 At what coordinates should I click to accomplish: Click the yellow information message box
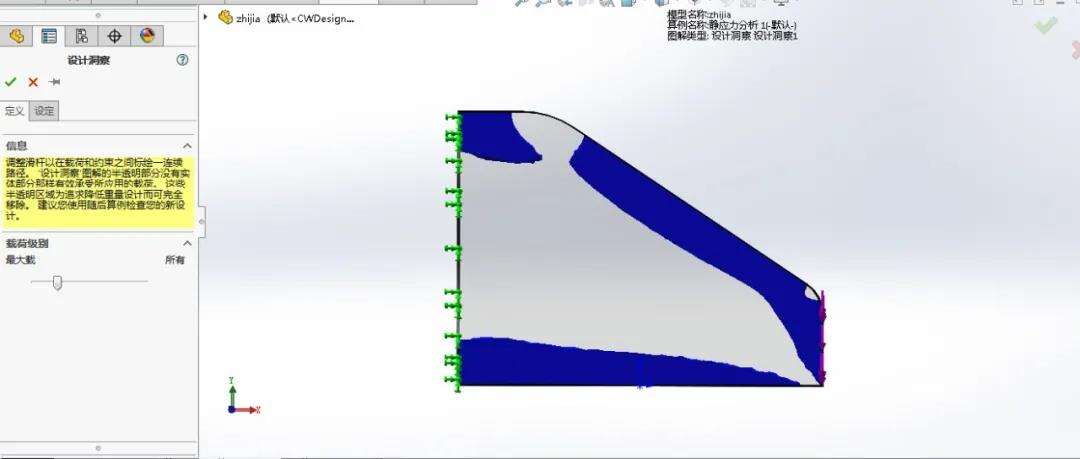(x=97, y=188)
